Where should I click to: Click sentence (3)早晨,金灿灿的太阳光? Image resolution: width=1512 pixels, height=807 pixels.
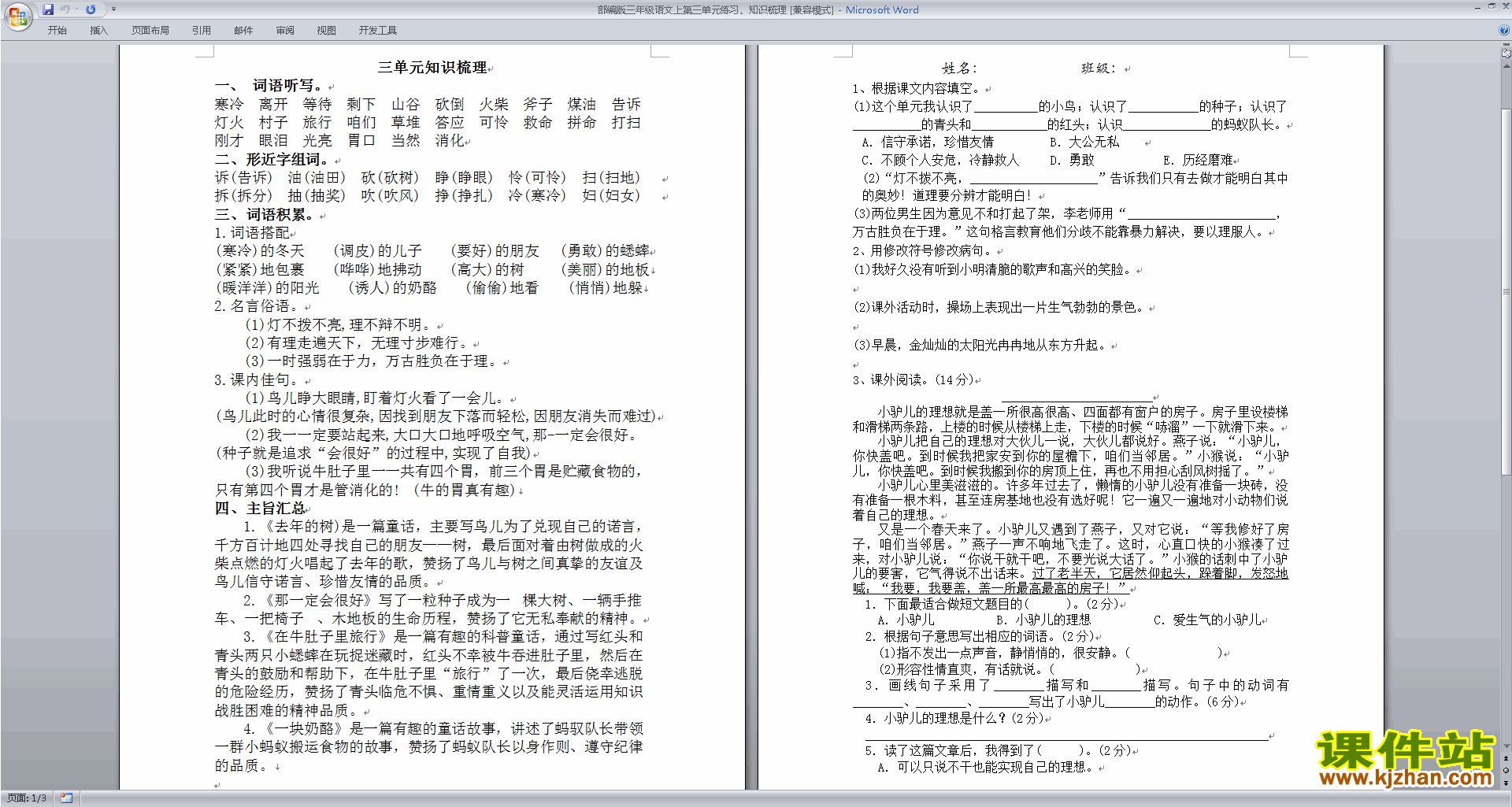(x=980, y=345)
